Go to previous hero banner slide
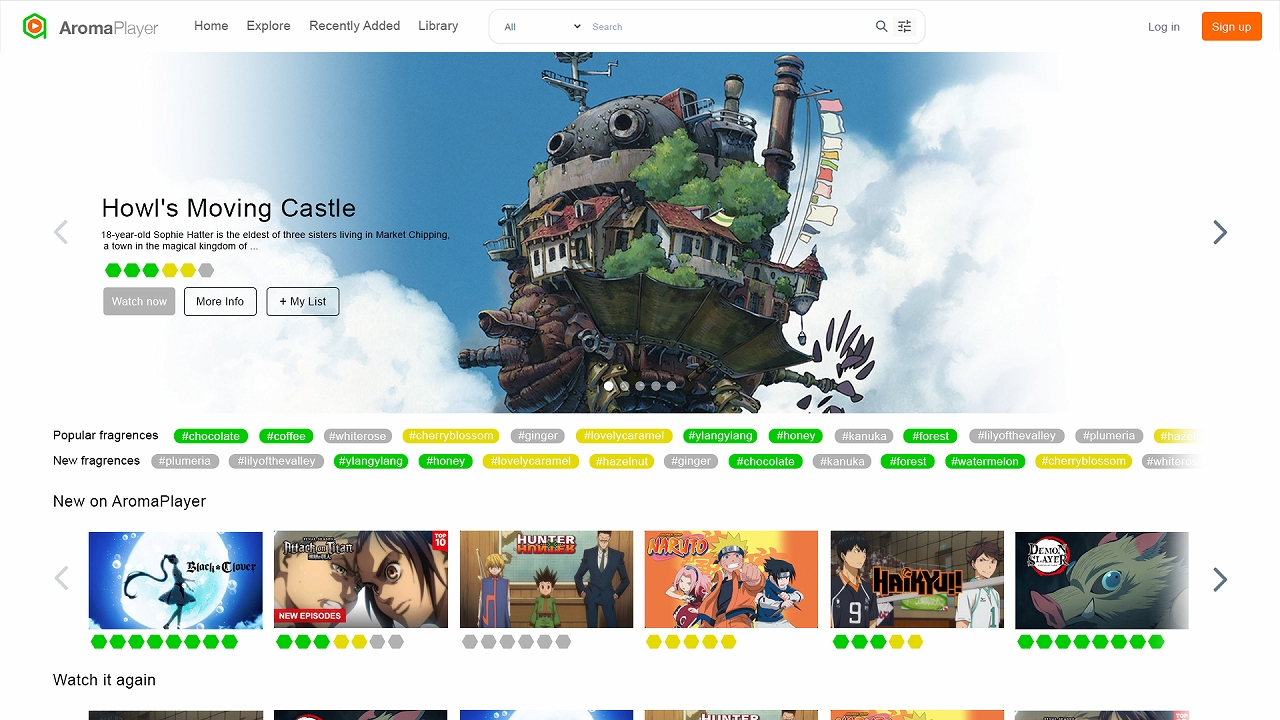Viewport: 1280px width, 720px height. point(61,232)
